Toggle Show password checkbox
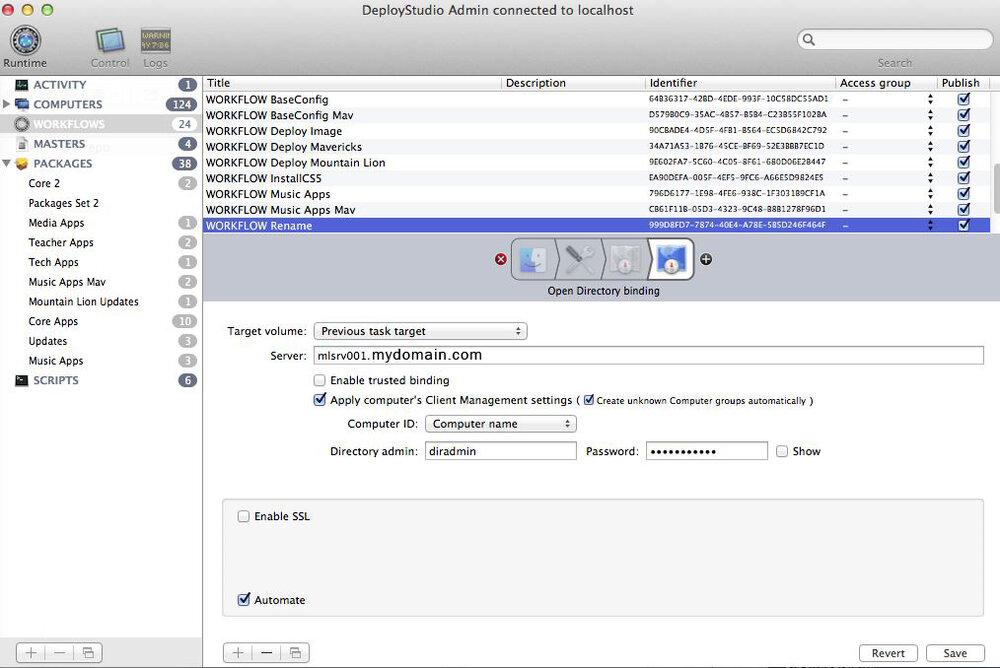Image resolution: width=1000 pixels, height=668 pixels. pos(782,451)
